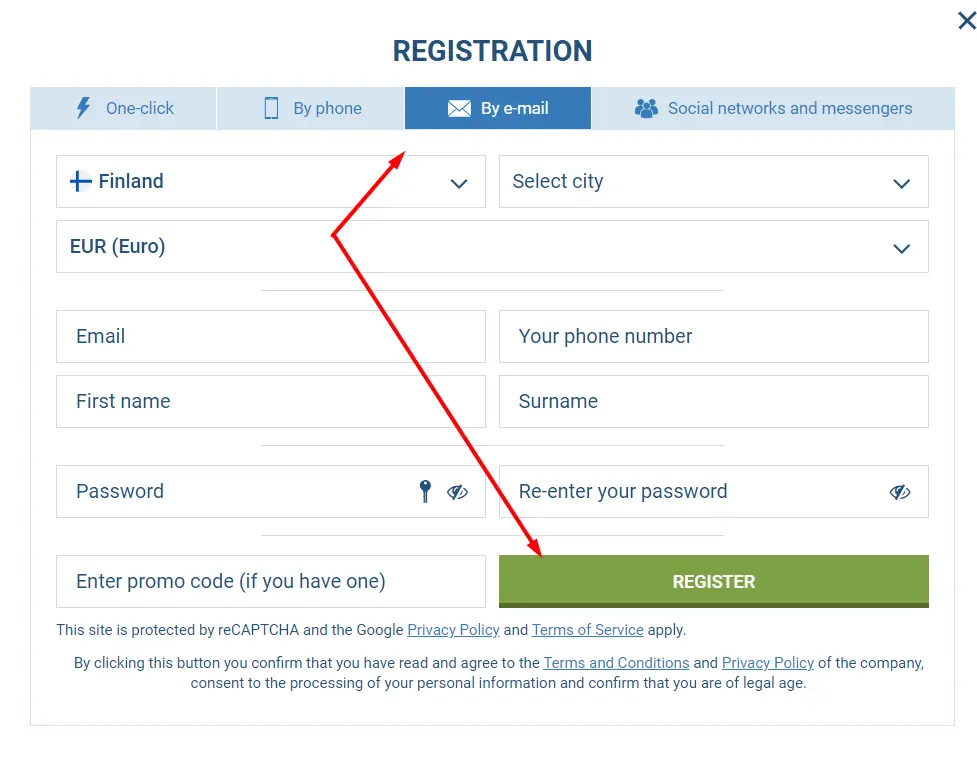The height and width of the screenshot is (757, 977).
Task: Toggle password visibility in Password field
Action: pyautogui.click(x=457, y=492)
